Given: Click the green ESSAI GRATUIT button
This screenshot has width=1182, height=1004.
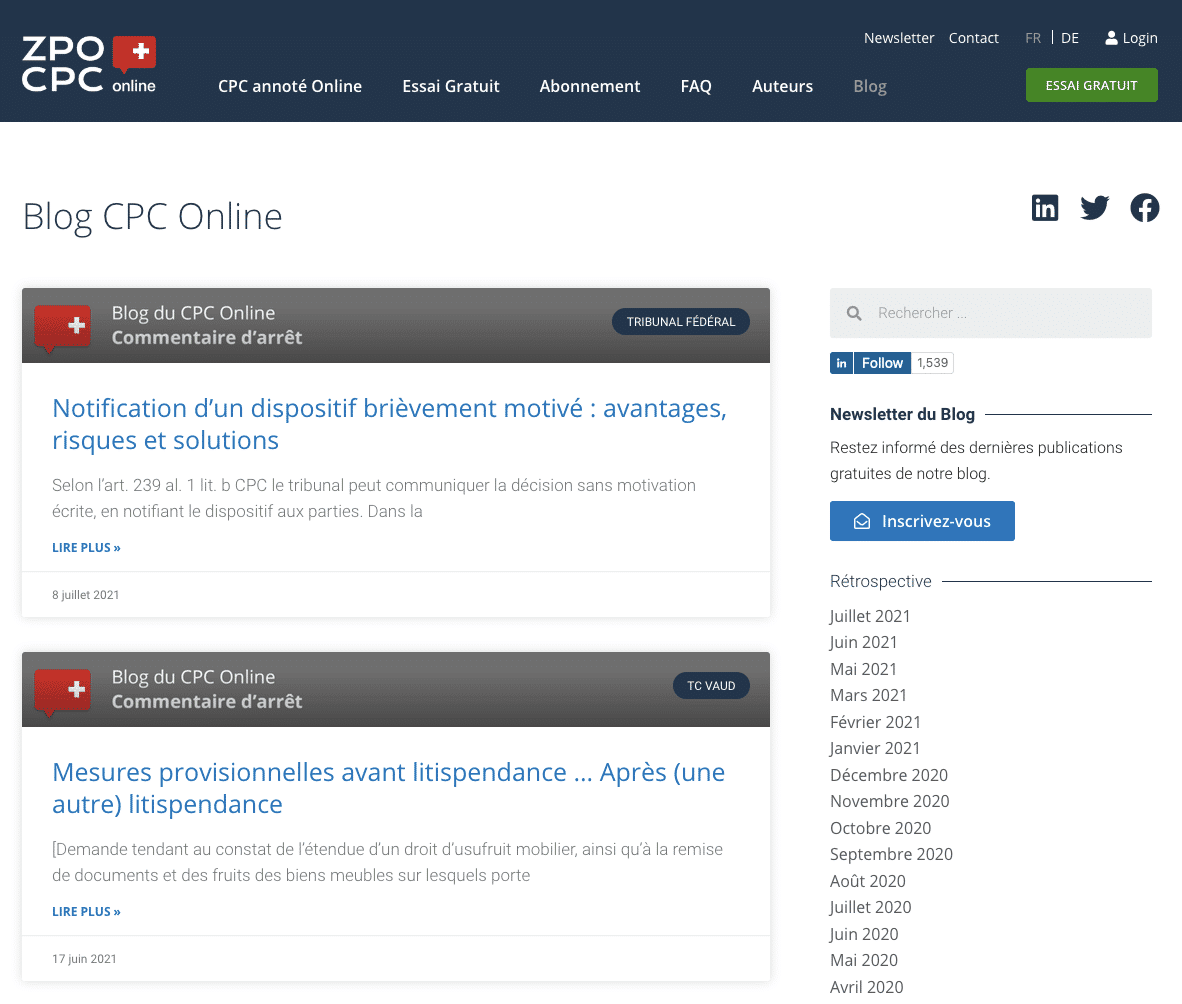Looking at the screenshot, I should click(1091, 85).
